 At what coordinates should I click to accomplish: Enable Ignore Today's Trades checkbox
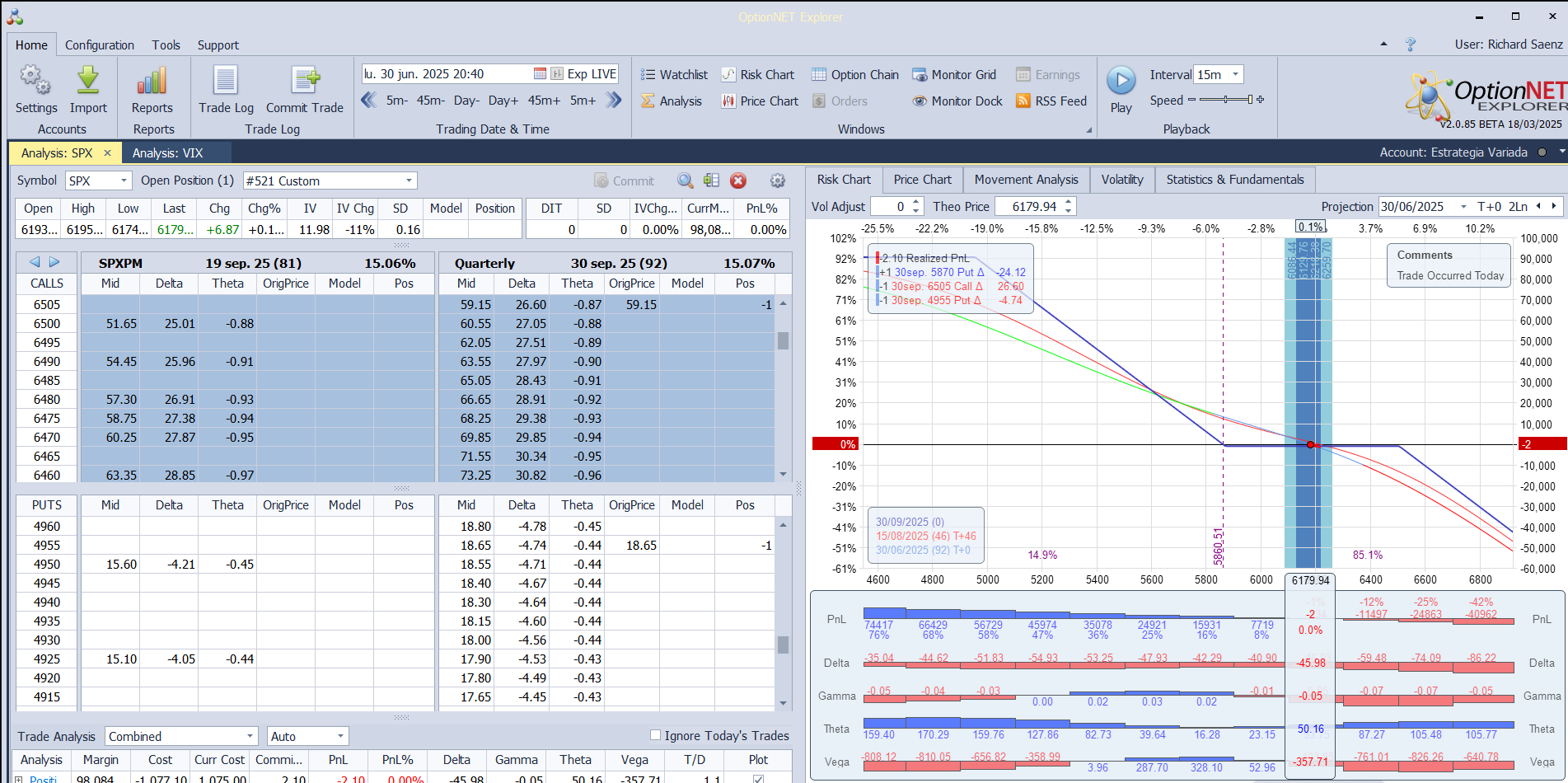coord(656,735)
